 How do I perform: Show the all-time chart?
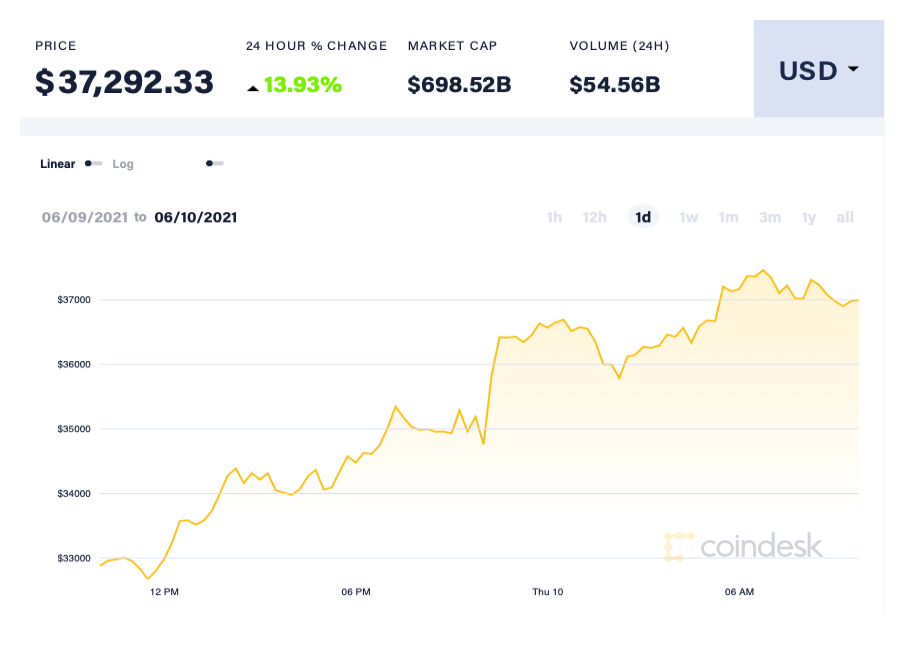click(844, 217)
